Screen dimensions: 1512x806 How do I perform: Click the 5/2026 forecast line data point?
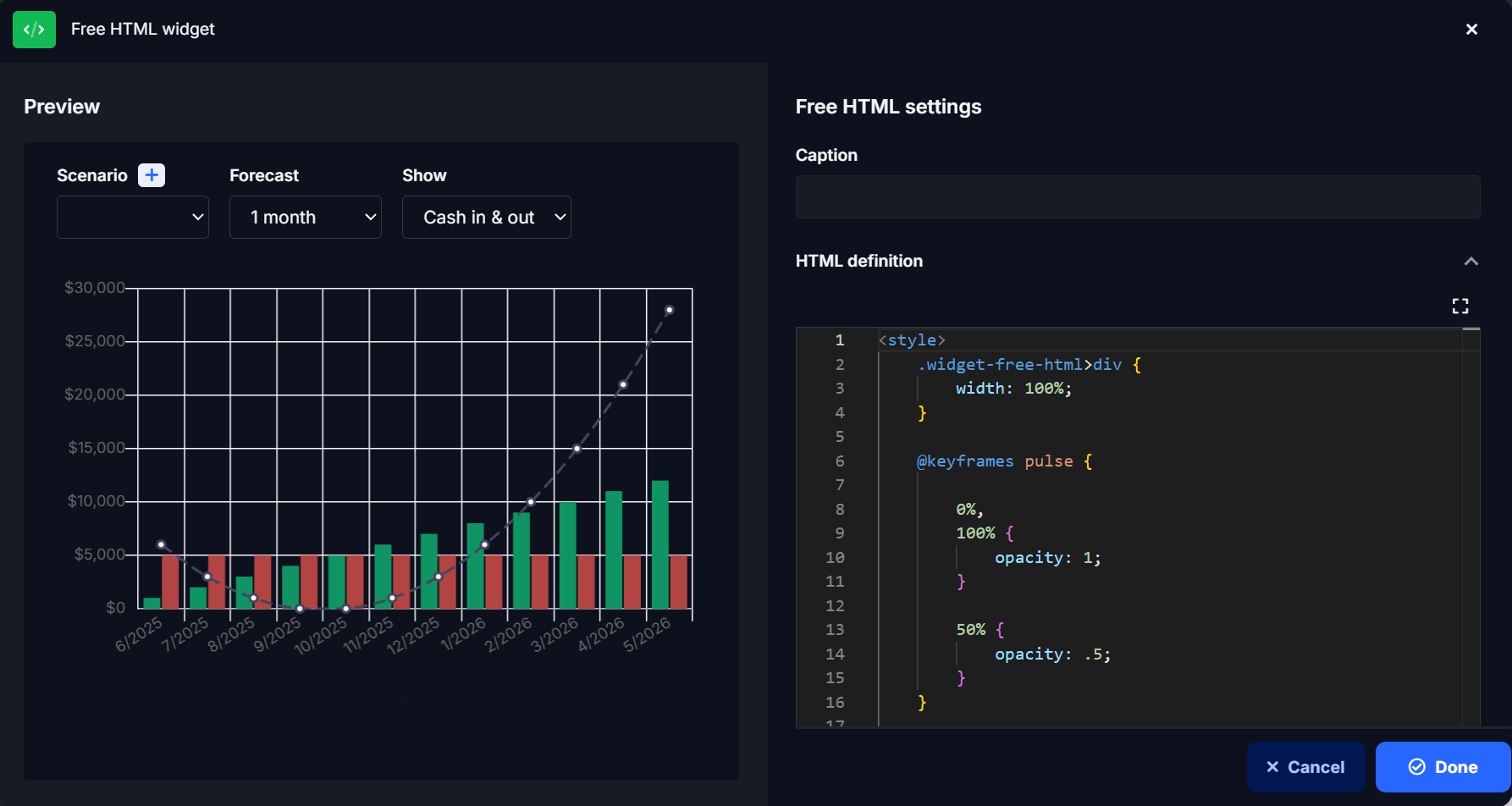point(670,311)
